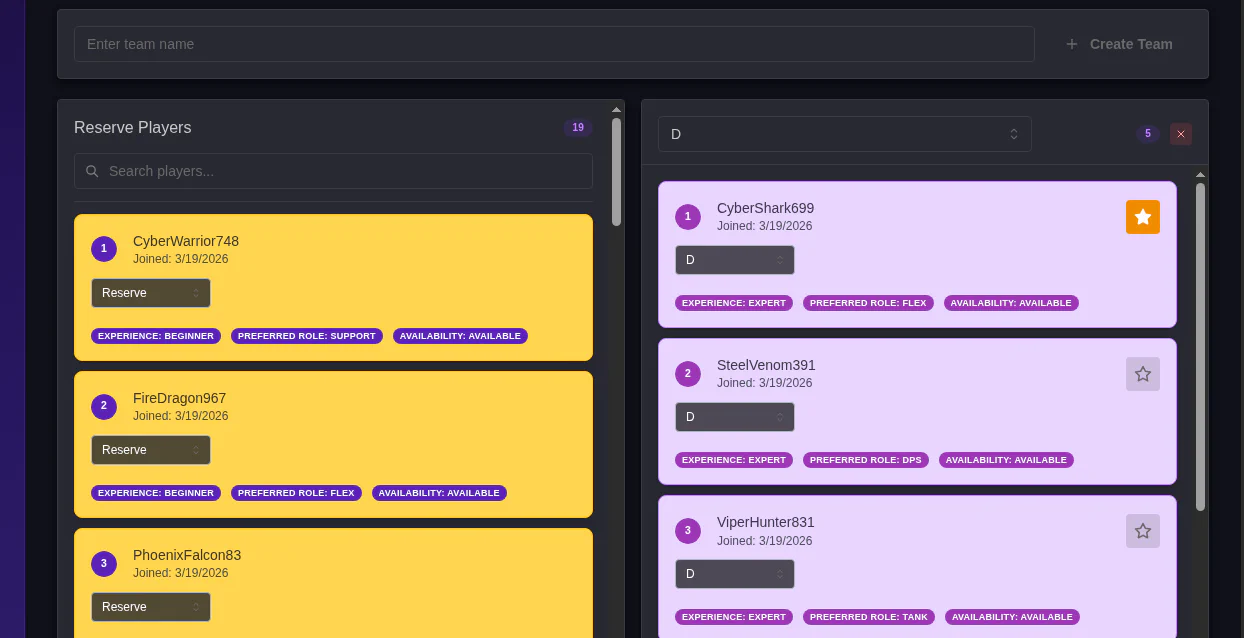Click the Enter team name field
Screen dimensions: 1244x638
pos(554,44)
